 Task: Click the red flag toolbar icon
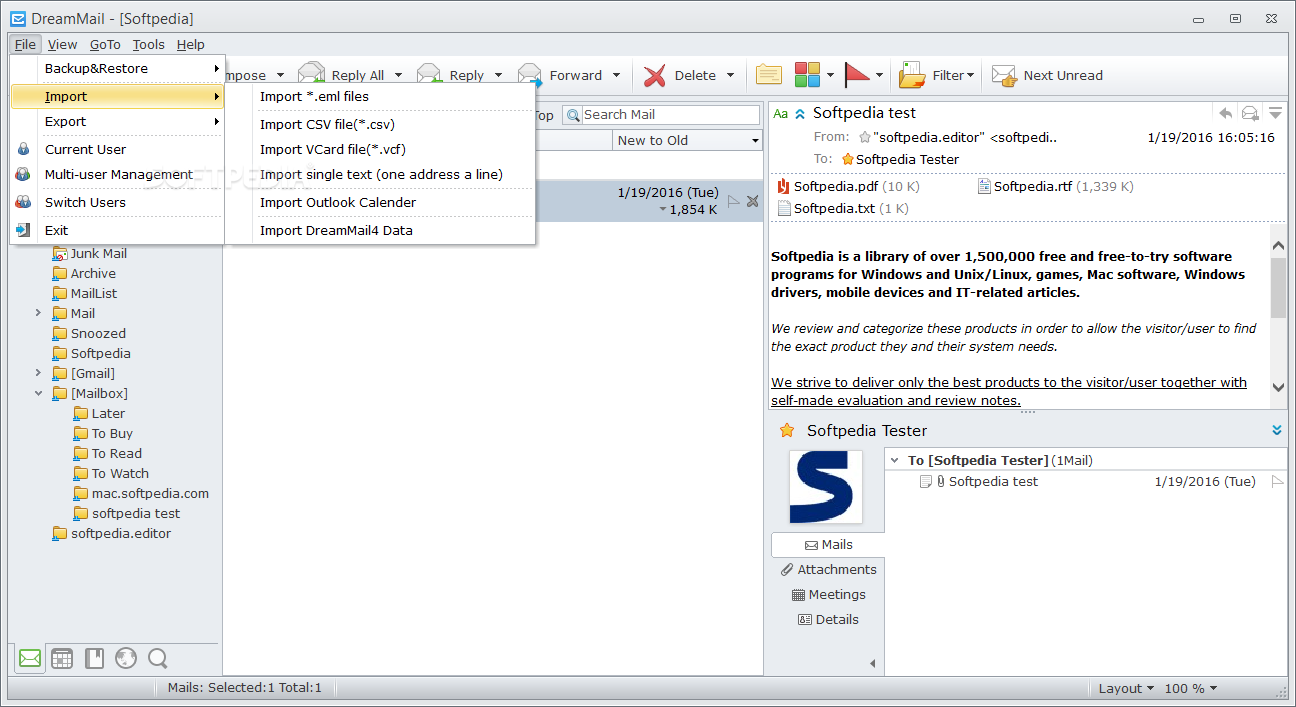pos(857,74)
